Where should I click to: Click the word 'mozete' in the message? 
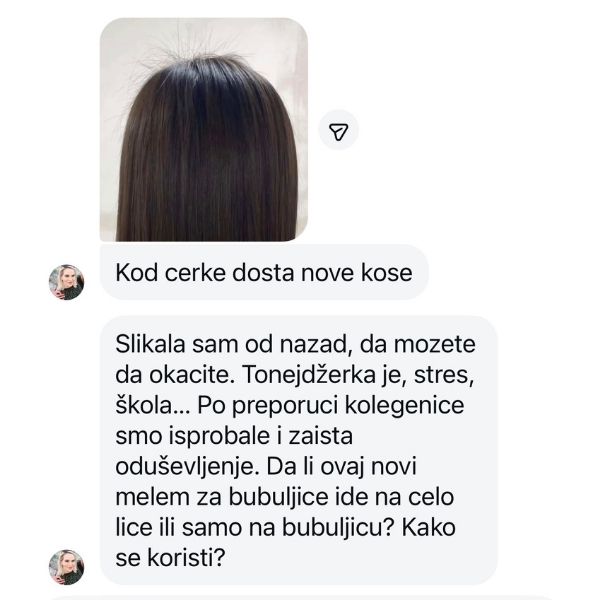coord(435,344)
